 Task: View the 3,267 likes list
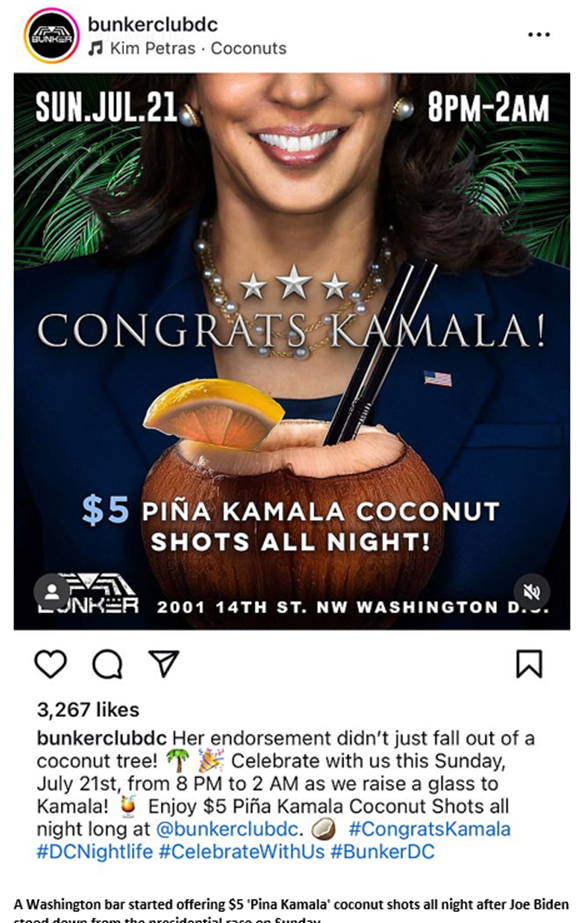(88, 710)
